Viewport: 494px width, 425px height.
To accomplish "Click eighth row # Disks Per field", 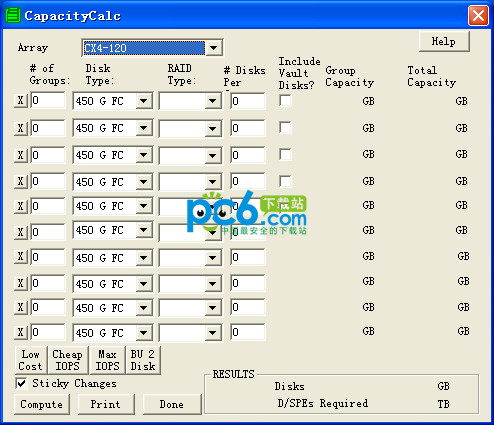I will coord(248,283).
